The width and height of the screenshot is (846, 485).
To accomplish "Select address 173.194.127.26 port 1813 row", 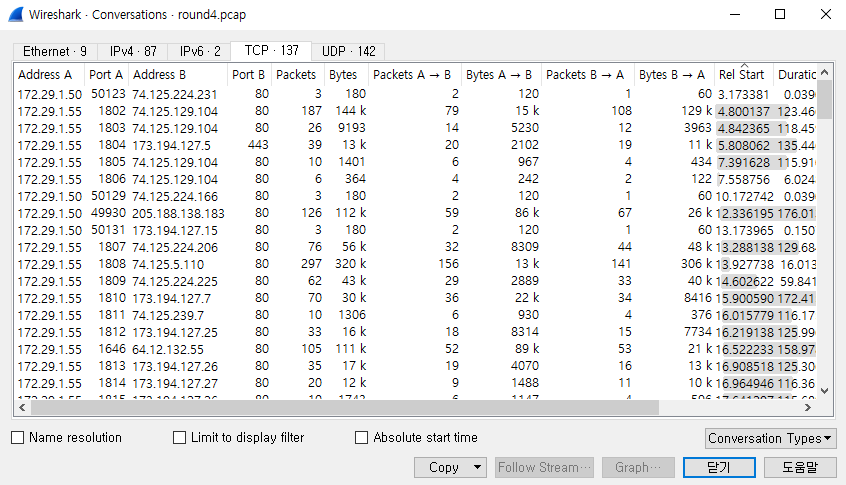I will (x=415, y=366).
